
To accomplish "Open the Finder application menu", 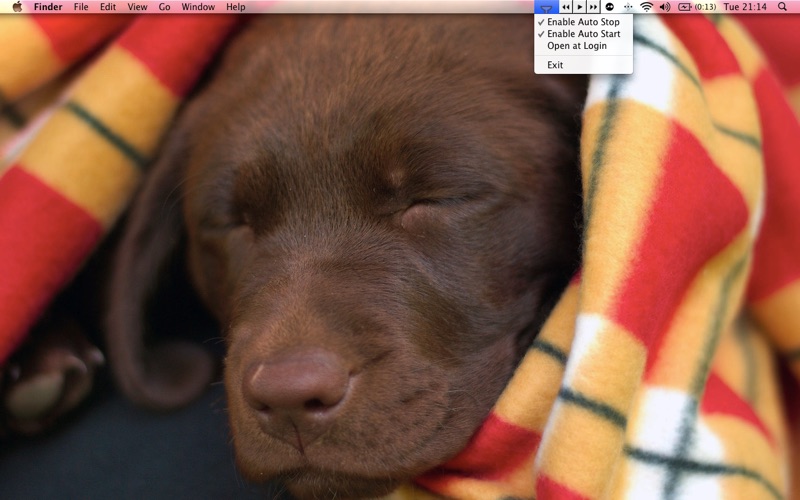I will click(x=48, y=7).
